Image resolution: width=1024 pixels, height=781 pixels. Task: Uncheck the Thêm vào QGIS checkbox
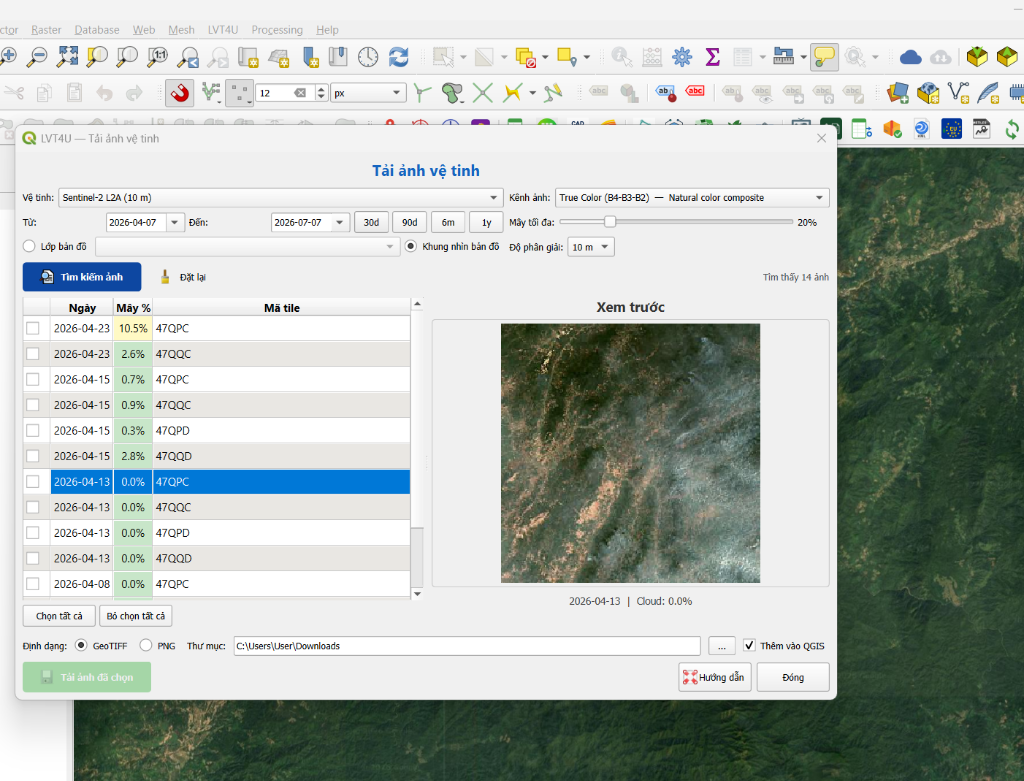[x=749, y=646]
